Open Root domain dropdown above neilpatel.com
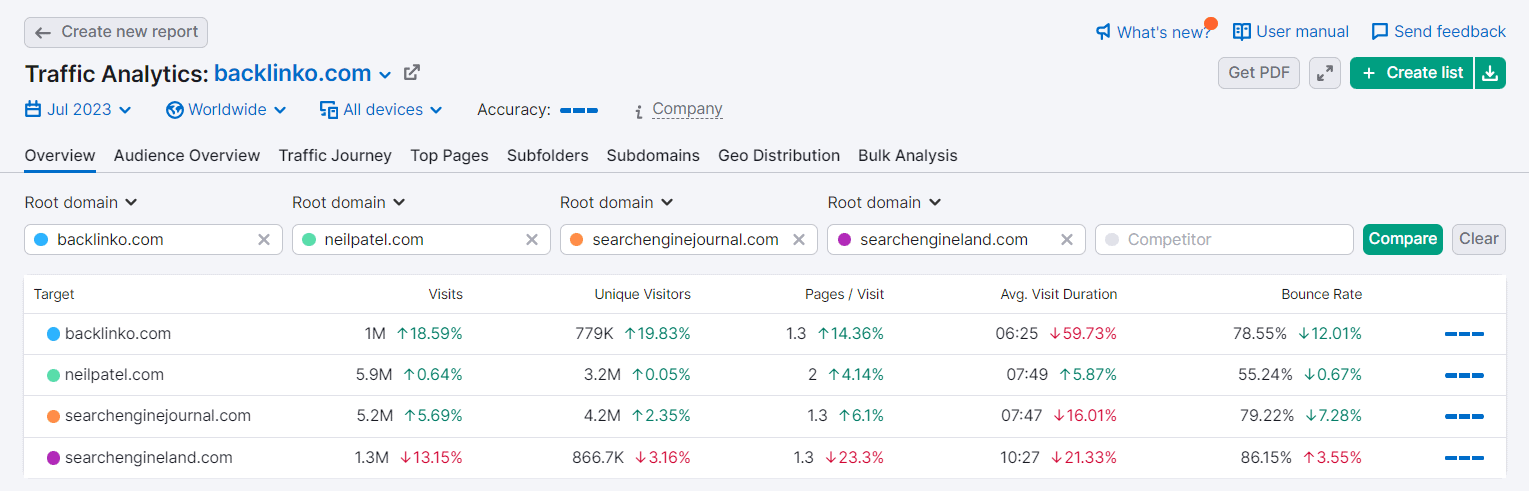Image resolution: width=1529 pixels, height=491 pixels. (x=349, y=203)
